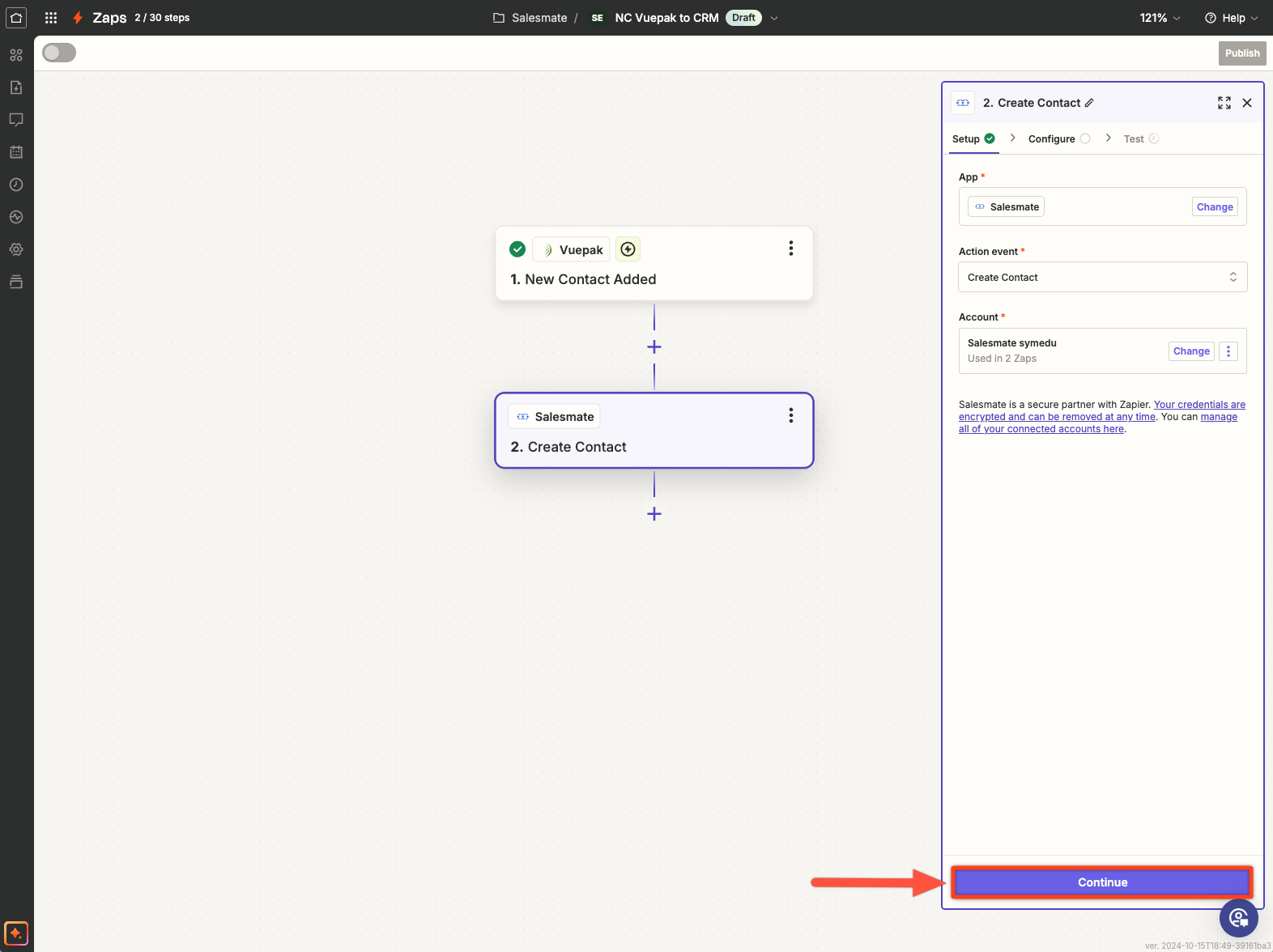Open the chat support bubble icon
The image size is (1273, 952).
[x=1238, y=917]
